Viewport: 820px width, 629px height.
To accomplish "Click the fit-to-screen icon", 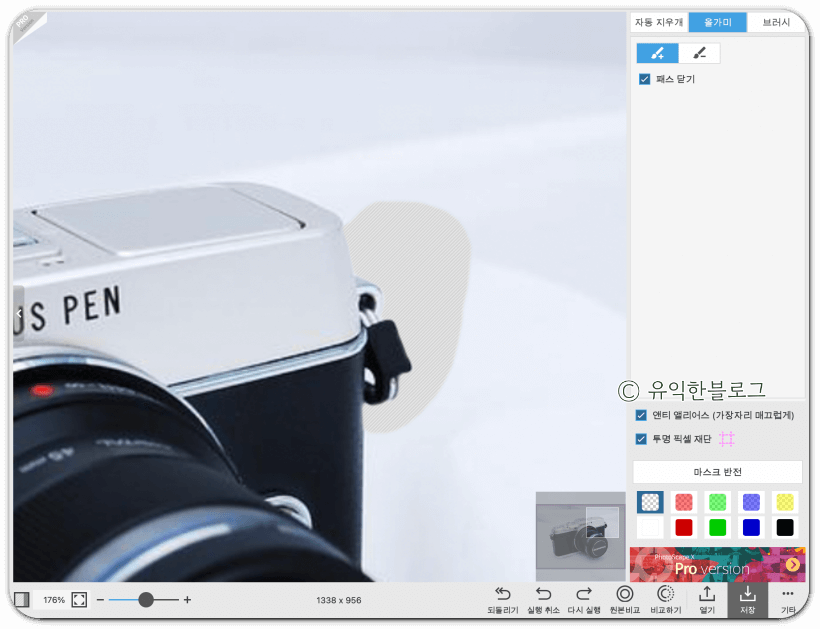I will pyautogui.click(x=79, y=600).
